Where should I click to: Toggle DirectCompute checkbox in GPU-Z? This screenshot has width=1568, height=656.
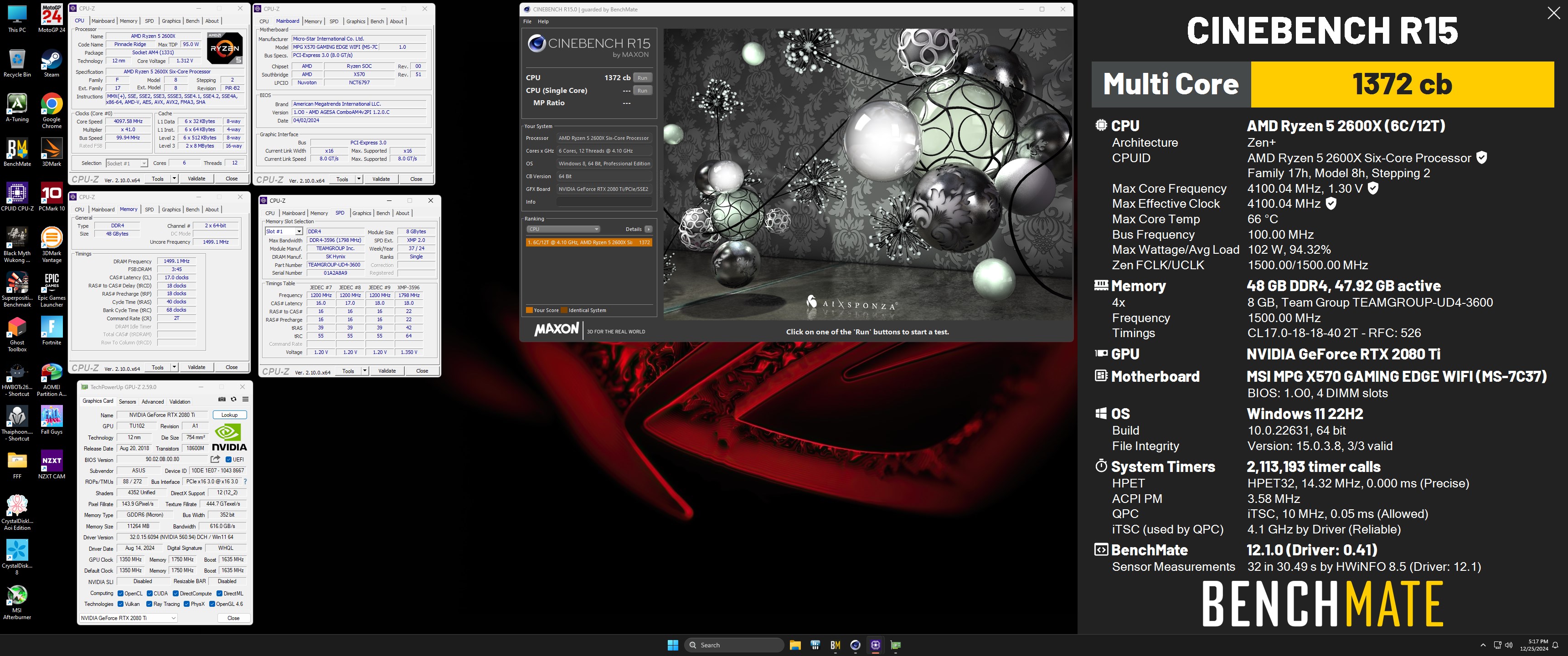[176, 593]
